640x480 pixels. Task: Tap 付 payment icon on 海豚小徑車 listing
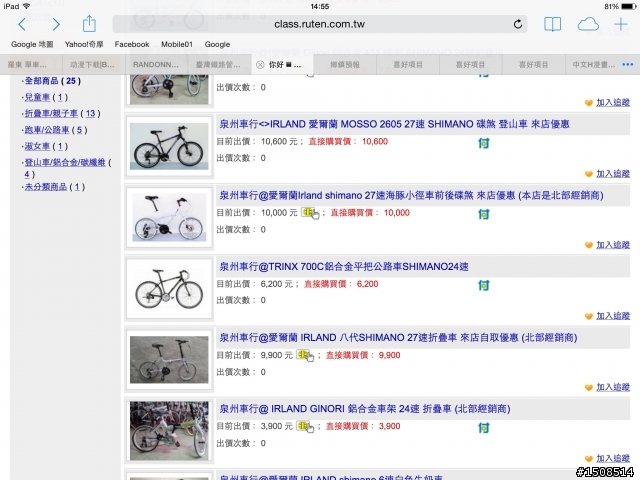tap(484, 214)
